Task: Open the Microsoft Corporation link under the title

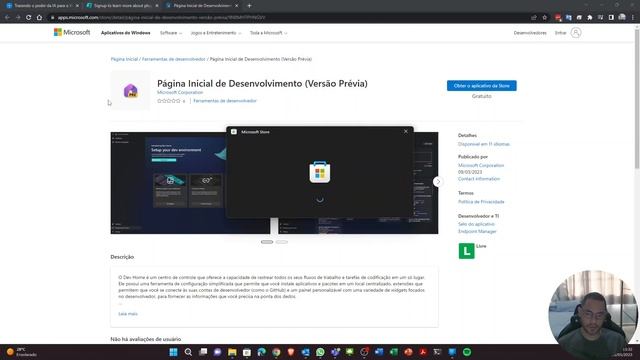Action: pos(180,92)
